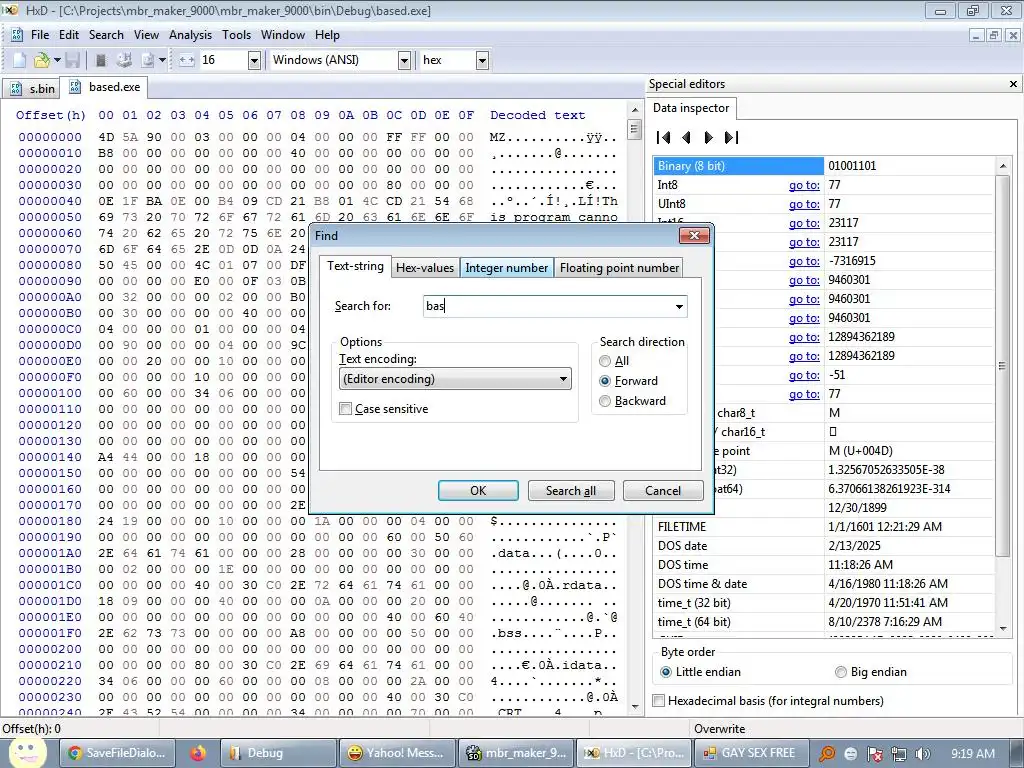Cancel the Find dialog
The height and width of the screenshot is (768, 1024).
click(x=663, y=490)
